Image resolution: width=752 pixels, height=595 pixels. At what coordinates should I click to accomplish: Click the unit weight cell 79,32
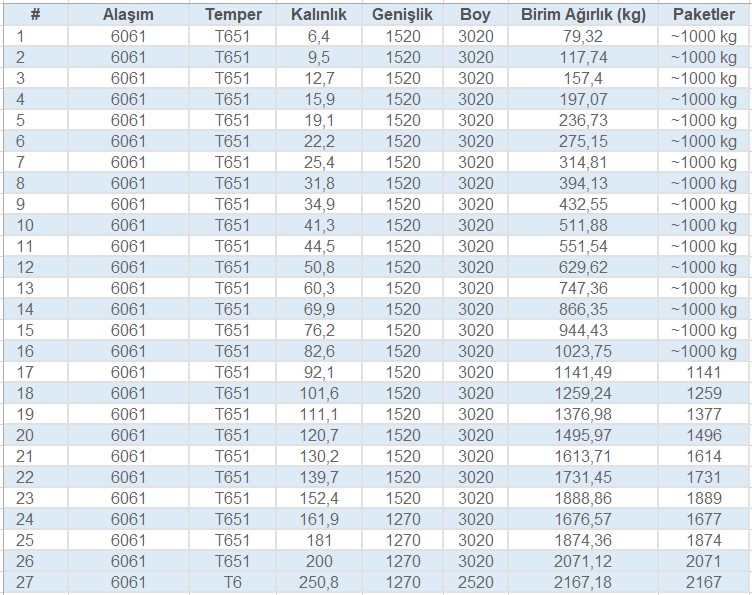tap(582, 36)
